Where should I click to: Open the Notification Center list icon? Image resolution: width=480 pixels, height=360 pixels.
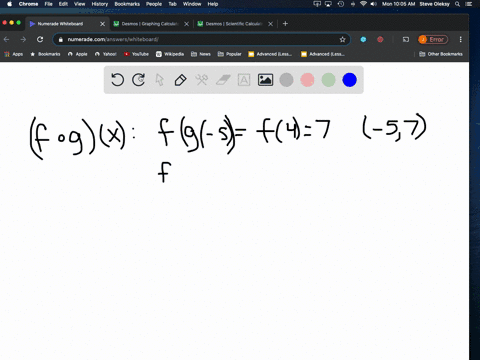pos(469,4)
